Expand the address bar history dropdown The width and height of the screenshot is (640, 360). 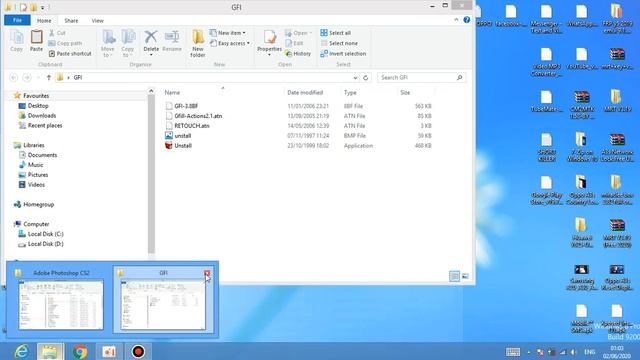(355, 78)
